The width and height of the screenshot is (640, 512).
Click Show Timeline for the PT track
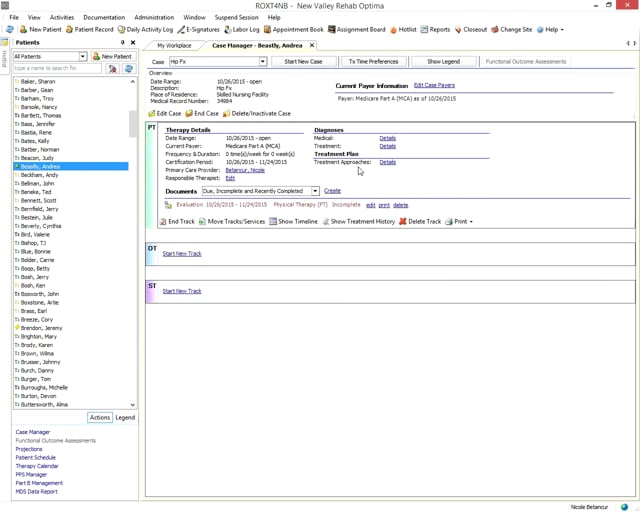coord(293,221)
